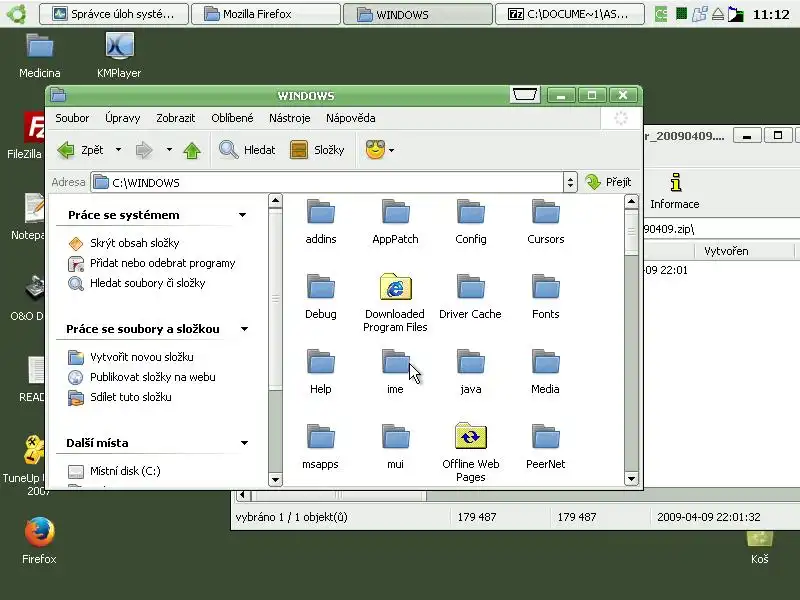
Task: Click the Přejít go button
Action: [x=609, y=182]
